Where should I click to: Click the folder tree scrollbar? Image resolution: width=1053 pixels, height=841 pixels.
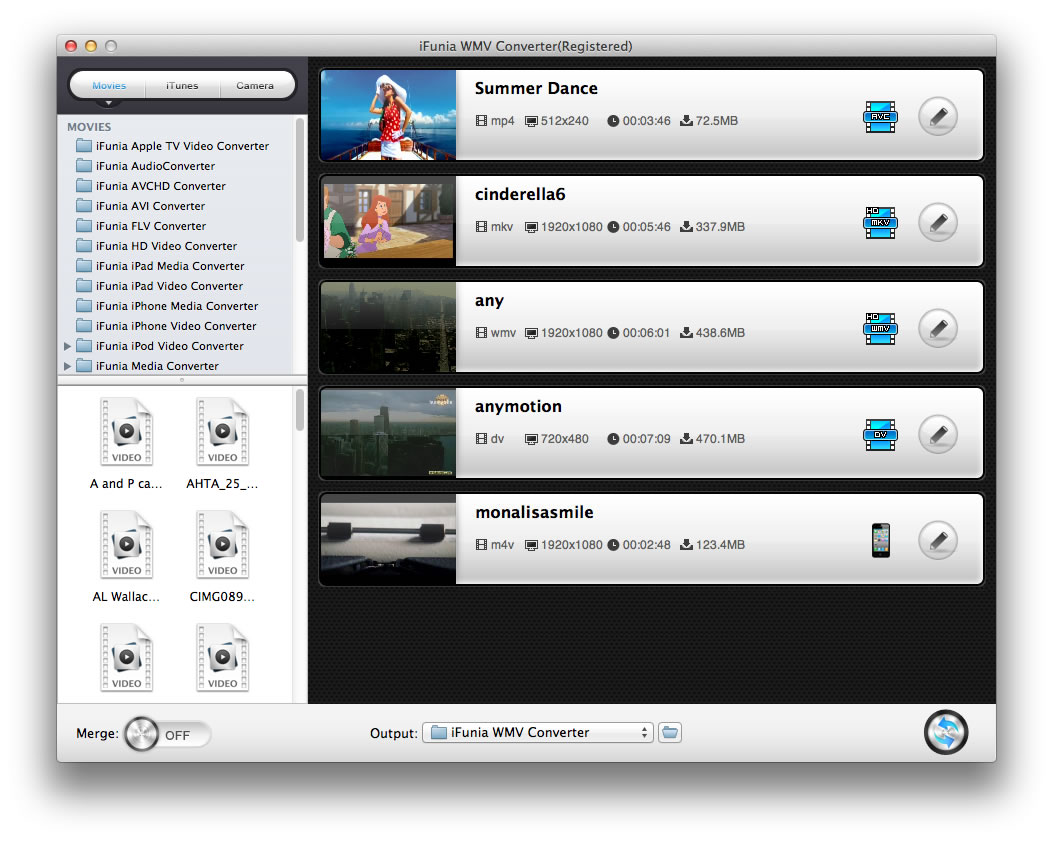(x=300, y=180)
